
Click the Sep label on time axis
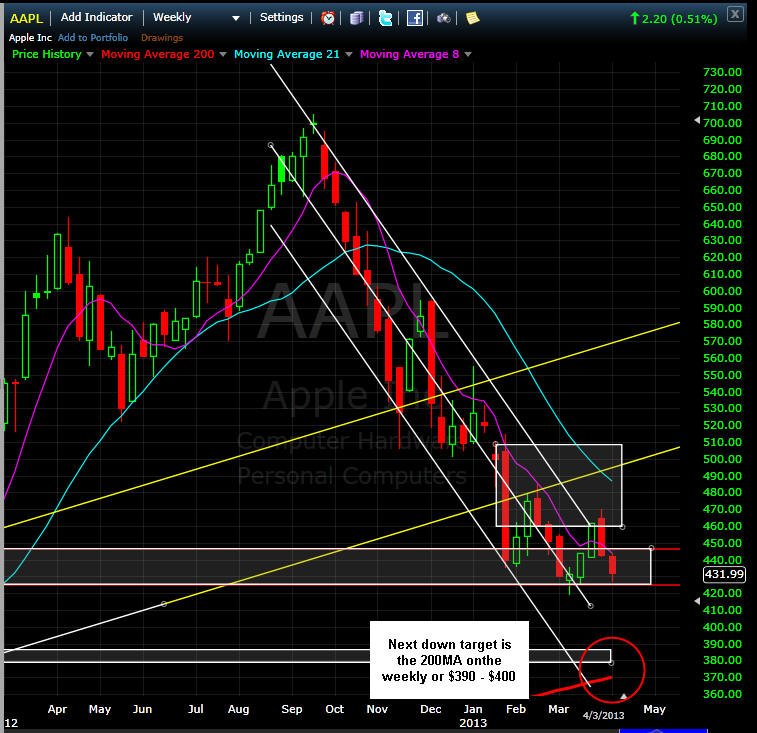[292, 709]
